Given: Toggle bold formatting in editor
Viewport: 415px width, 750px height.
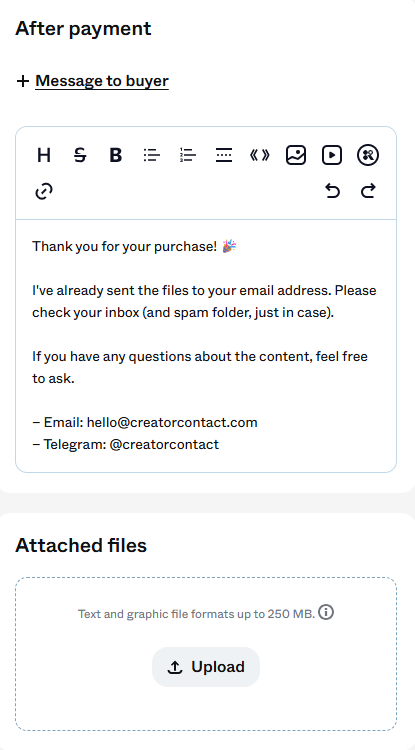Looking at the screenshot, I should pyautogui.click(x=116, y=155).
